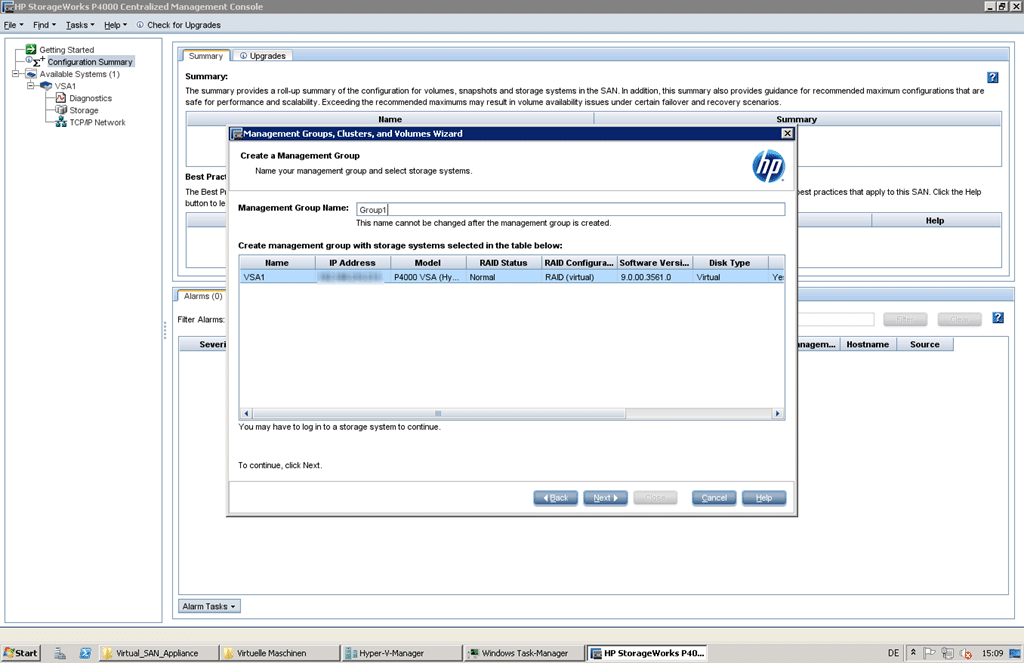Open the Find menu
This screenshot has height=663, width=1024.
point(44,25)
